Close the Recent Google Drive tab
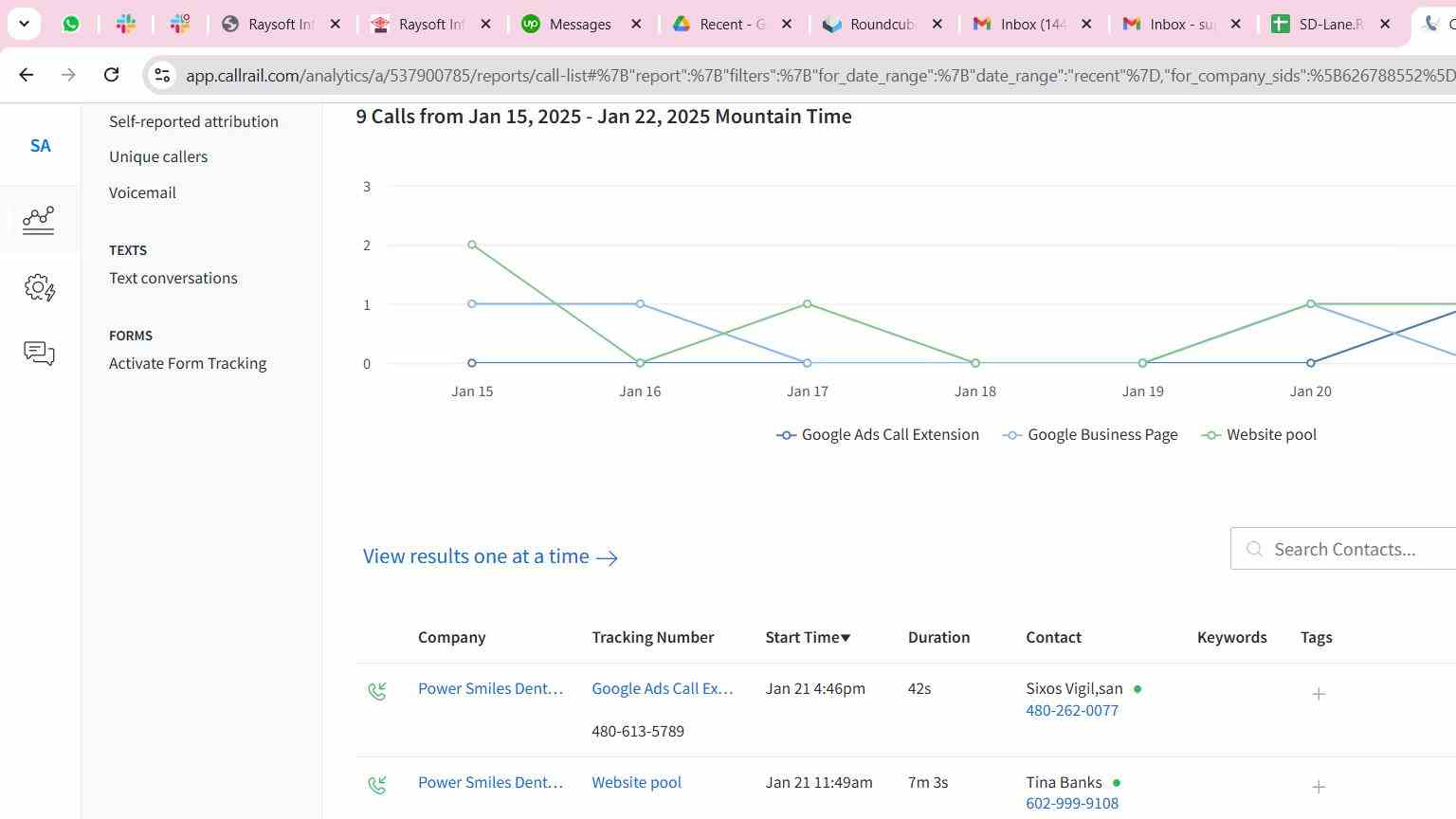Viewport: 1456px width, 819px height. tap(787, 24)
